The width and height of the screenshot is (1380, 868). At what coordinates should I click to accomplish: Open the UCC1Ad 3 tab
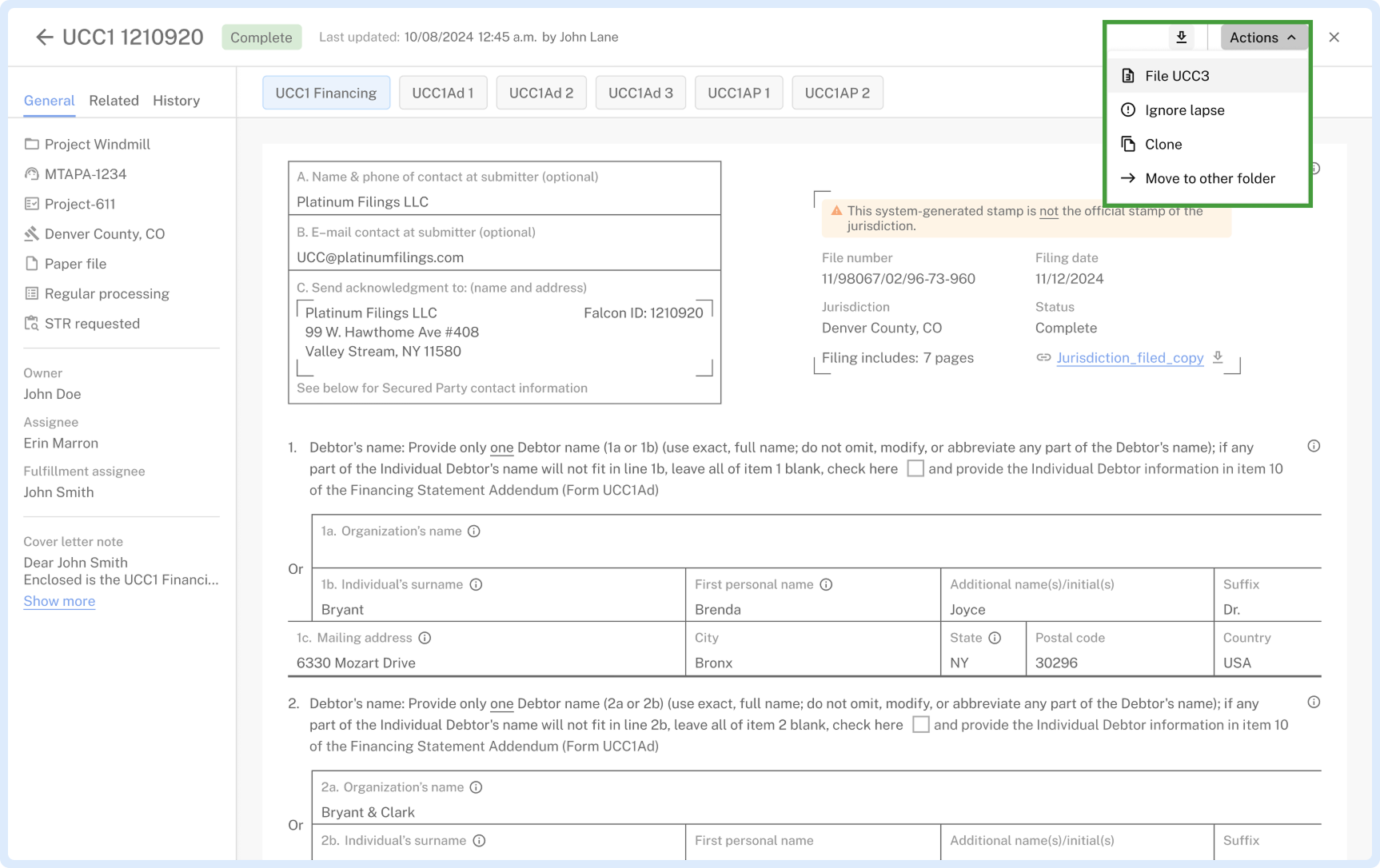point(640,93)
